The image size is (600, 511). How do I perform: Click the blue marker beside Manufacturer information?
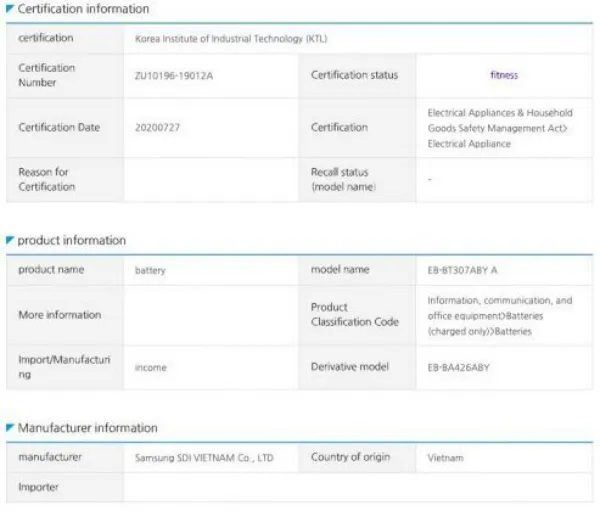(x=10, y=428)
